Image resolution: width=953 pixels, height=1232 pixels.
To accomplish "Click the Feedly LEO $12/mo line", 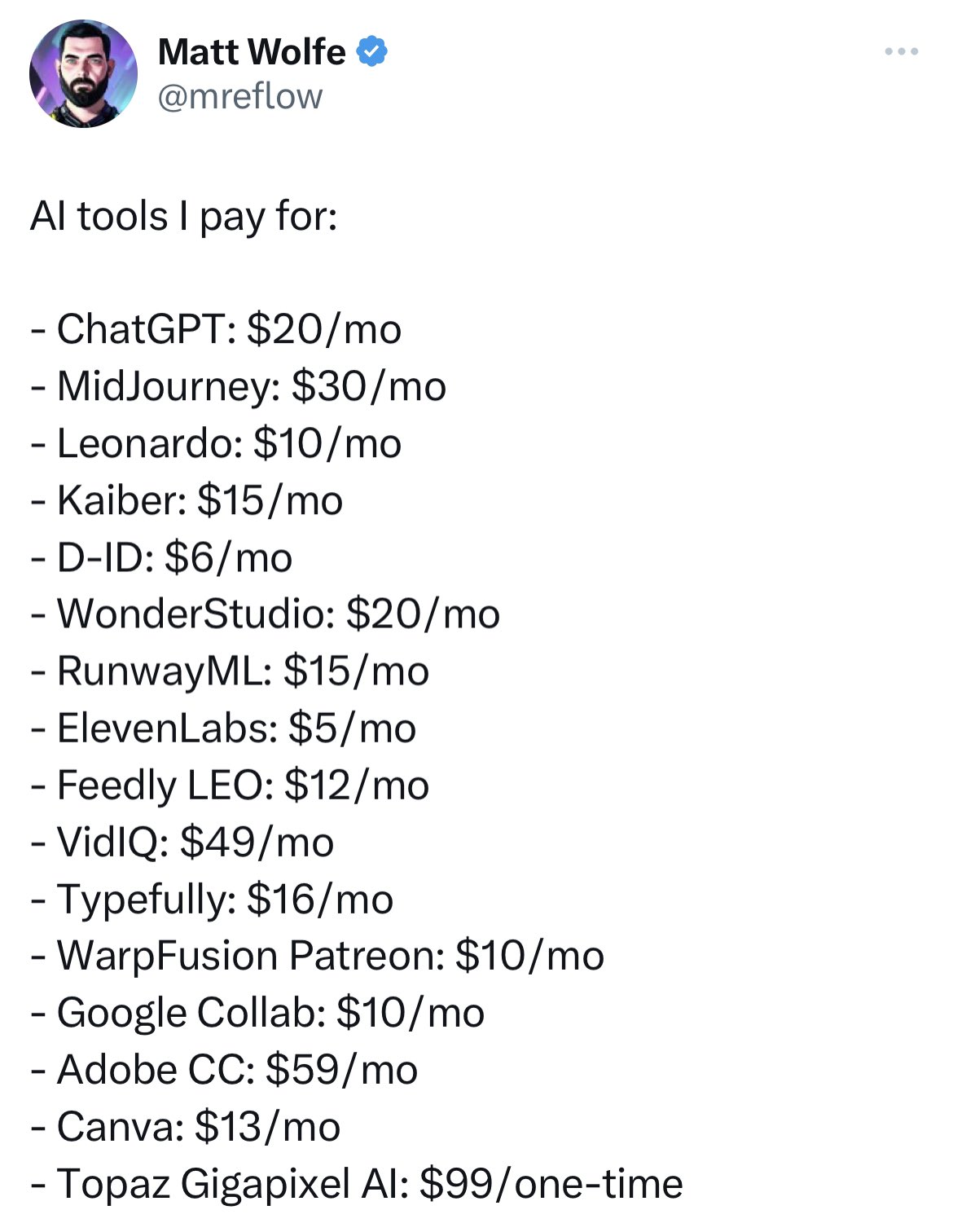I will [x=231, y=785].
